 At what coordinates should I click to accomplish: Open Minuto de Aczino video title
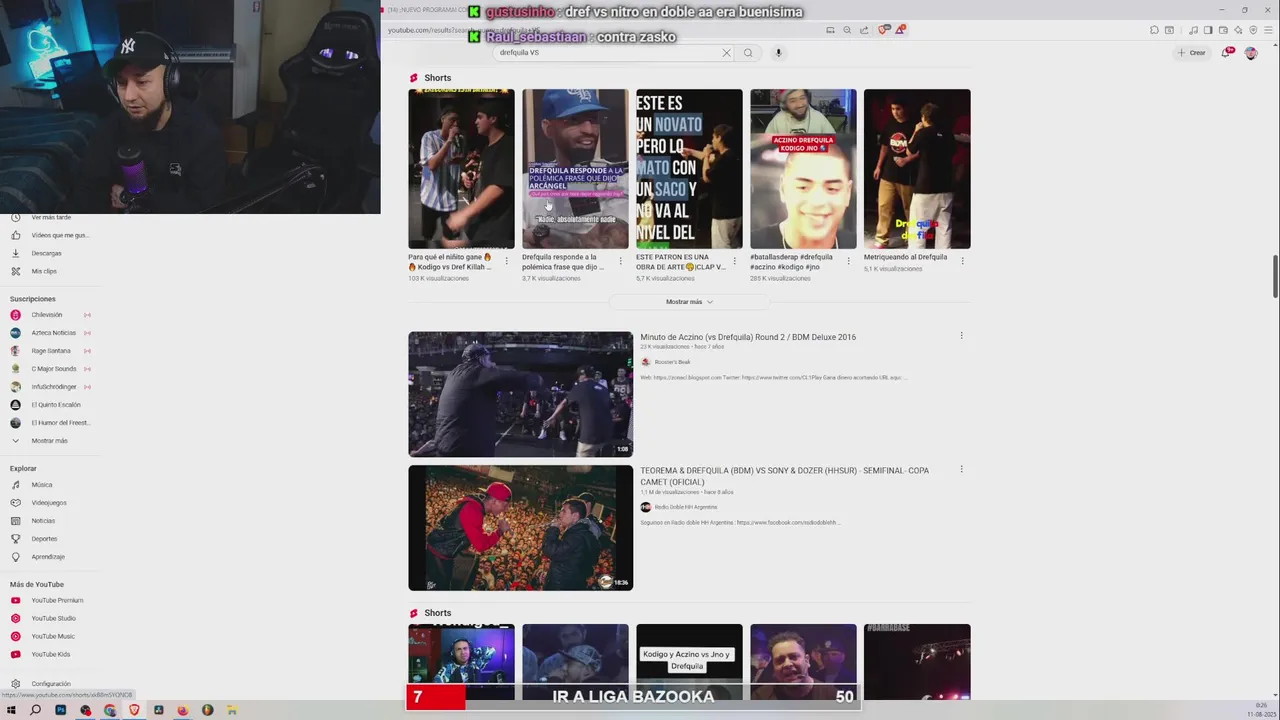click(x=748, y=337)
